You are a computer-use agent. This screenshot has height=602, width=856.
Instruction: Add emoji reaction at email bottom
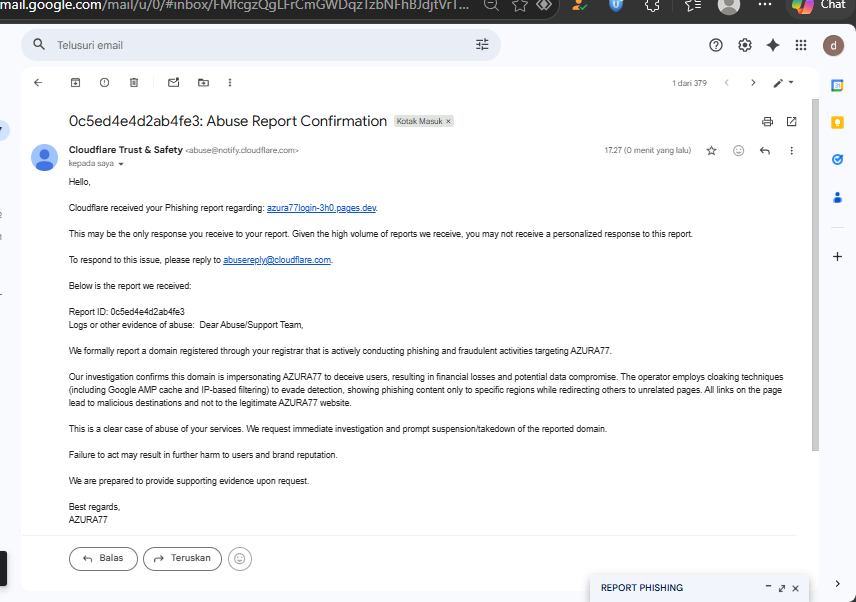point(240,558)
